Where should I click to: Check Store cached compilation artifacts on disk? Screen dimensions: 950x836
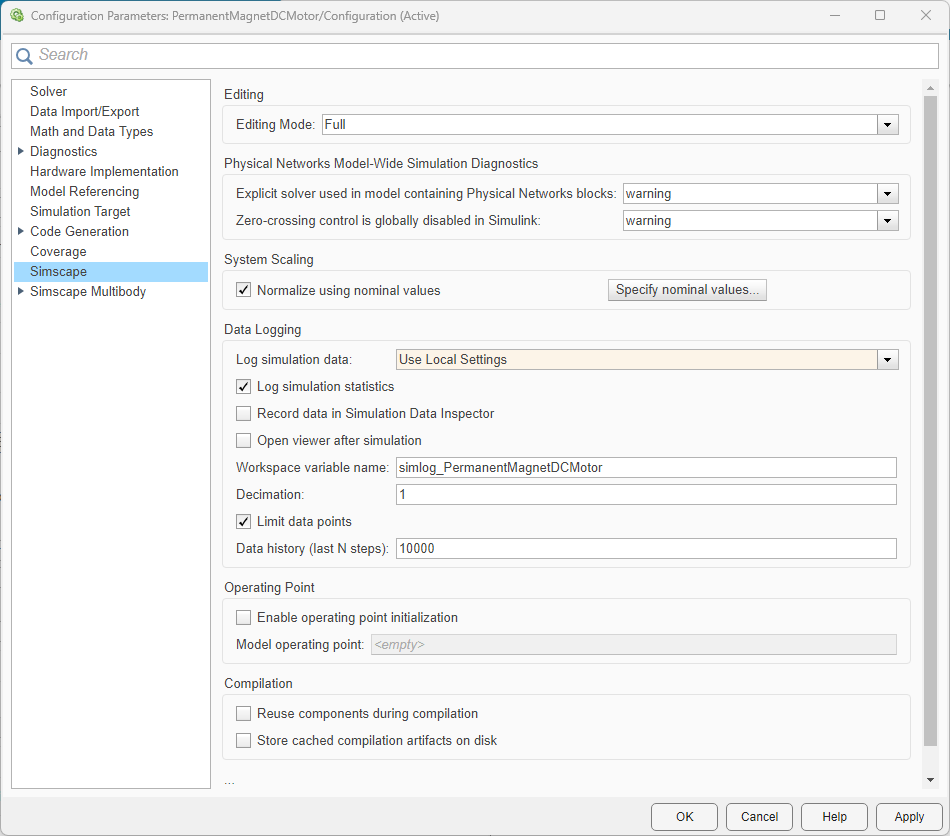pos(244,740)
